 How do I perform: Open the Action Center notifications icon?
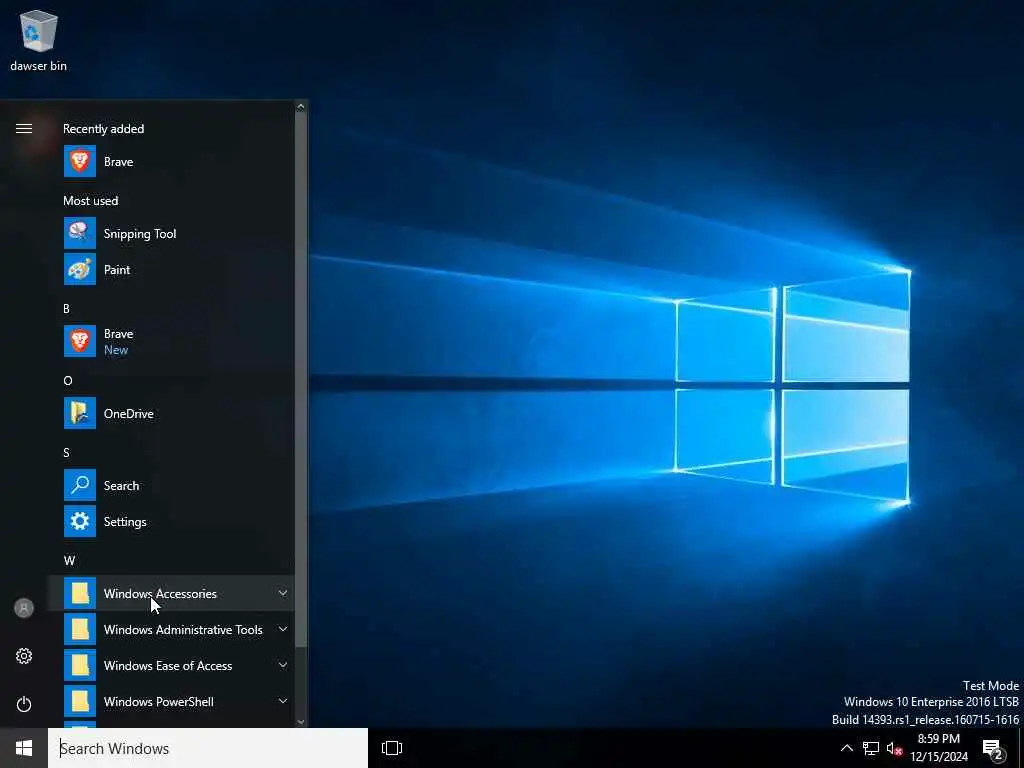click(x=993, y=749)
